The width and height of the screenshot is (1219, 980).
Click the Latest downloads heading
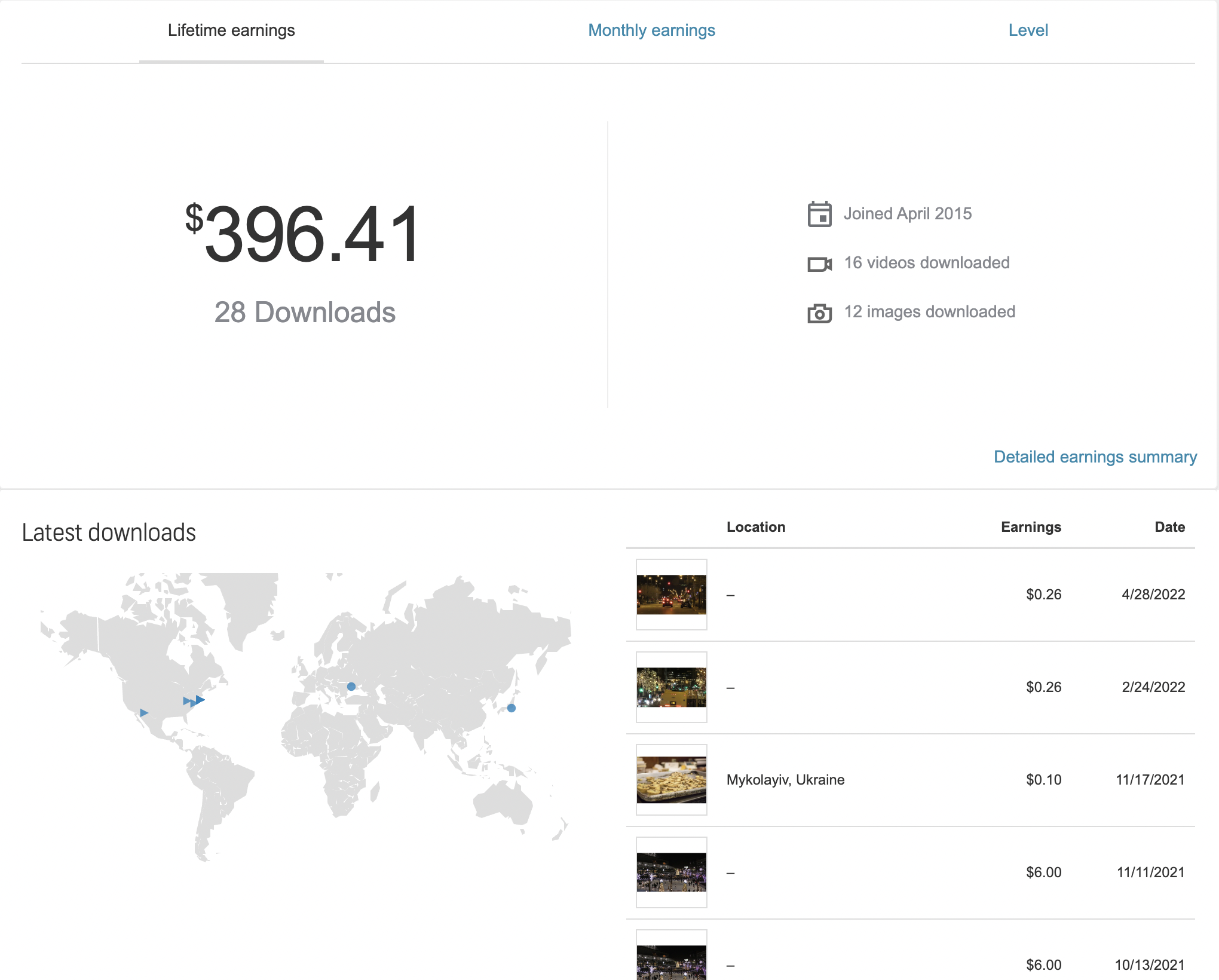pos(109,532)
